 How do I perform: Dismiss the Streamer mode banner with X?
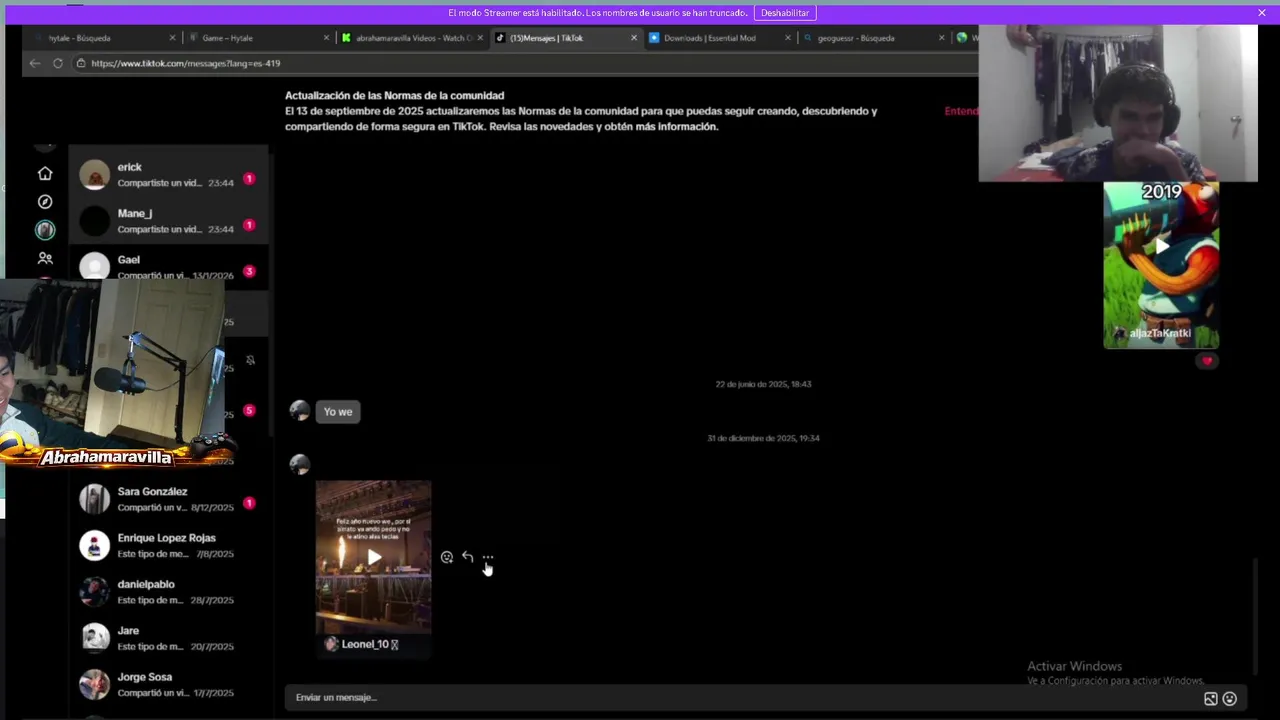[x=1262, y=13]
